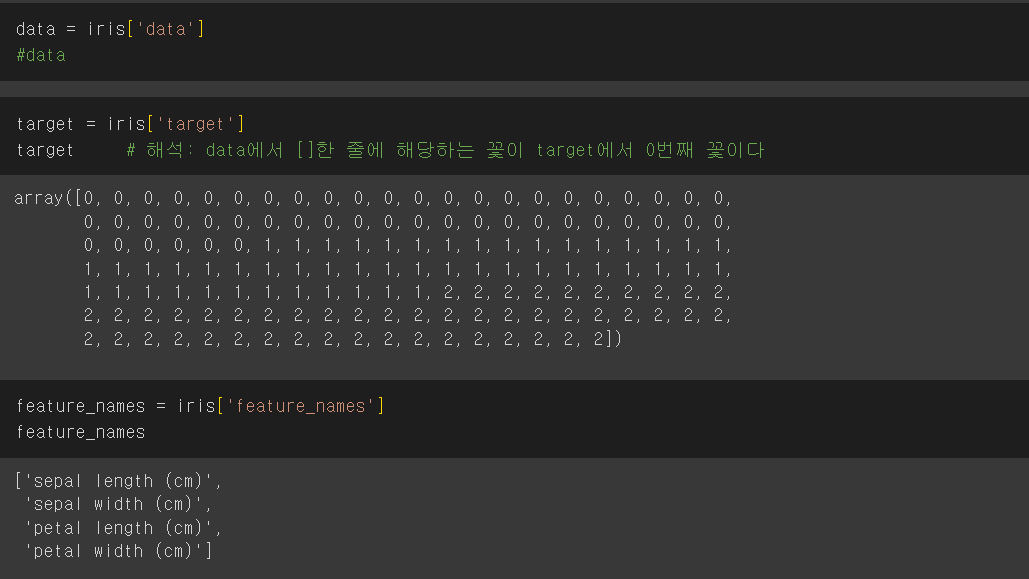1029x579 pixels.
Task: Click output 'sepal width (cm)'
Action: click(117, 504)
